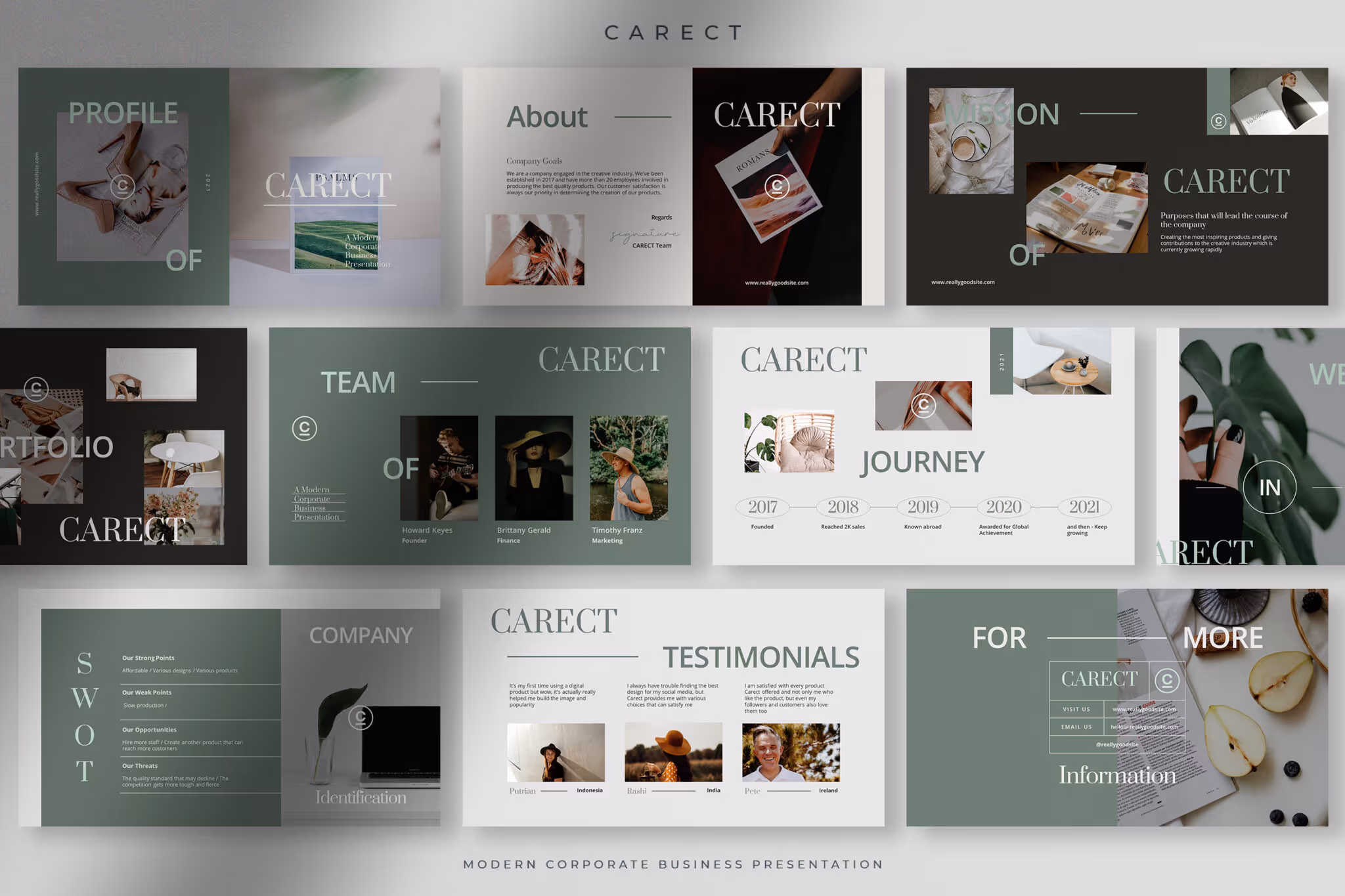Select the 2019 Known abroad marker
Viewport: 1345px width, 896px height.
click(923, 507)
